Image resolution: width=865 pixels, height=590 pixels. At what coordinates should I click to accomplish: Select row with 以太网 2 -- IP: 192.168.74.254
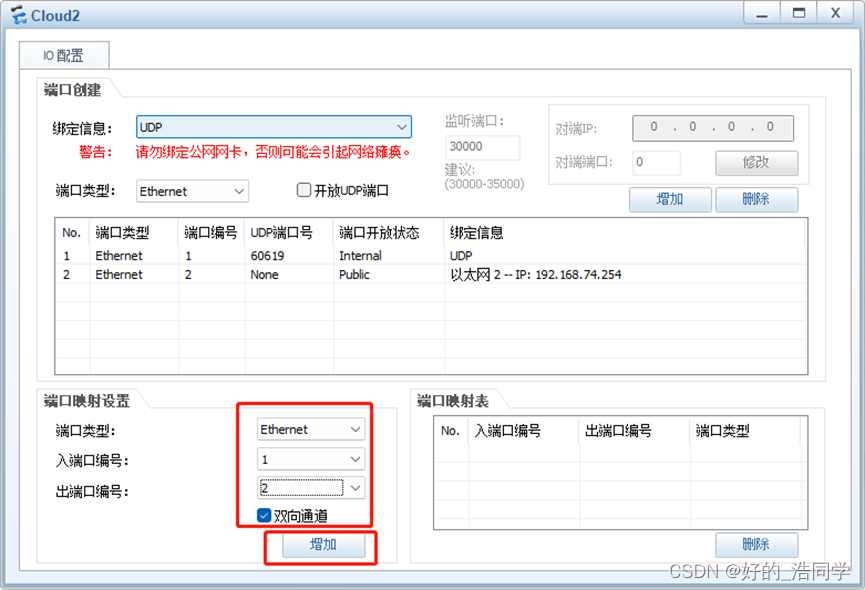pyautogui.click(x=431, y=275)
